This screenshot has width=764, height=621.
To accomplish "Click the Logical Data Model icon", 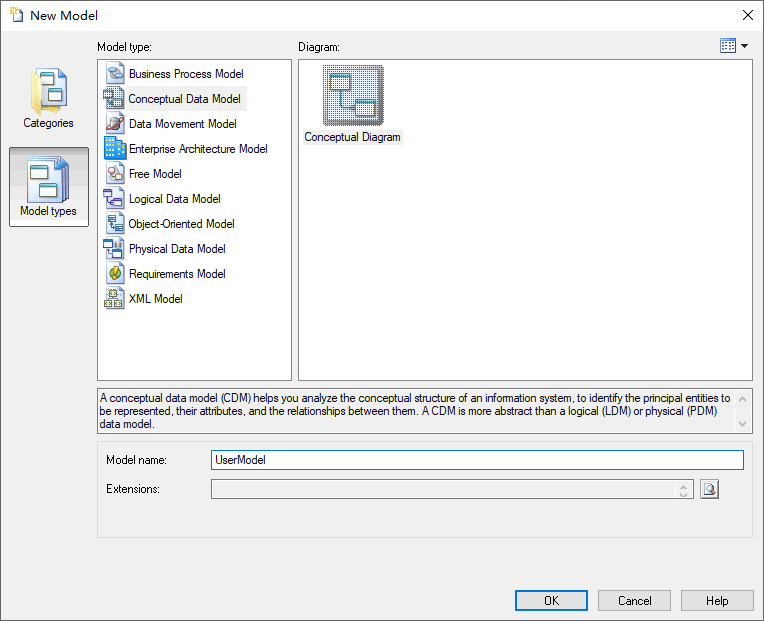I will click(x=114, y=199).
